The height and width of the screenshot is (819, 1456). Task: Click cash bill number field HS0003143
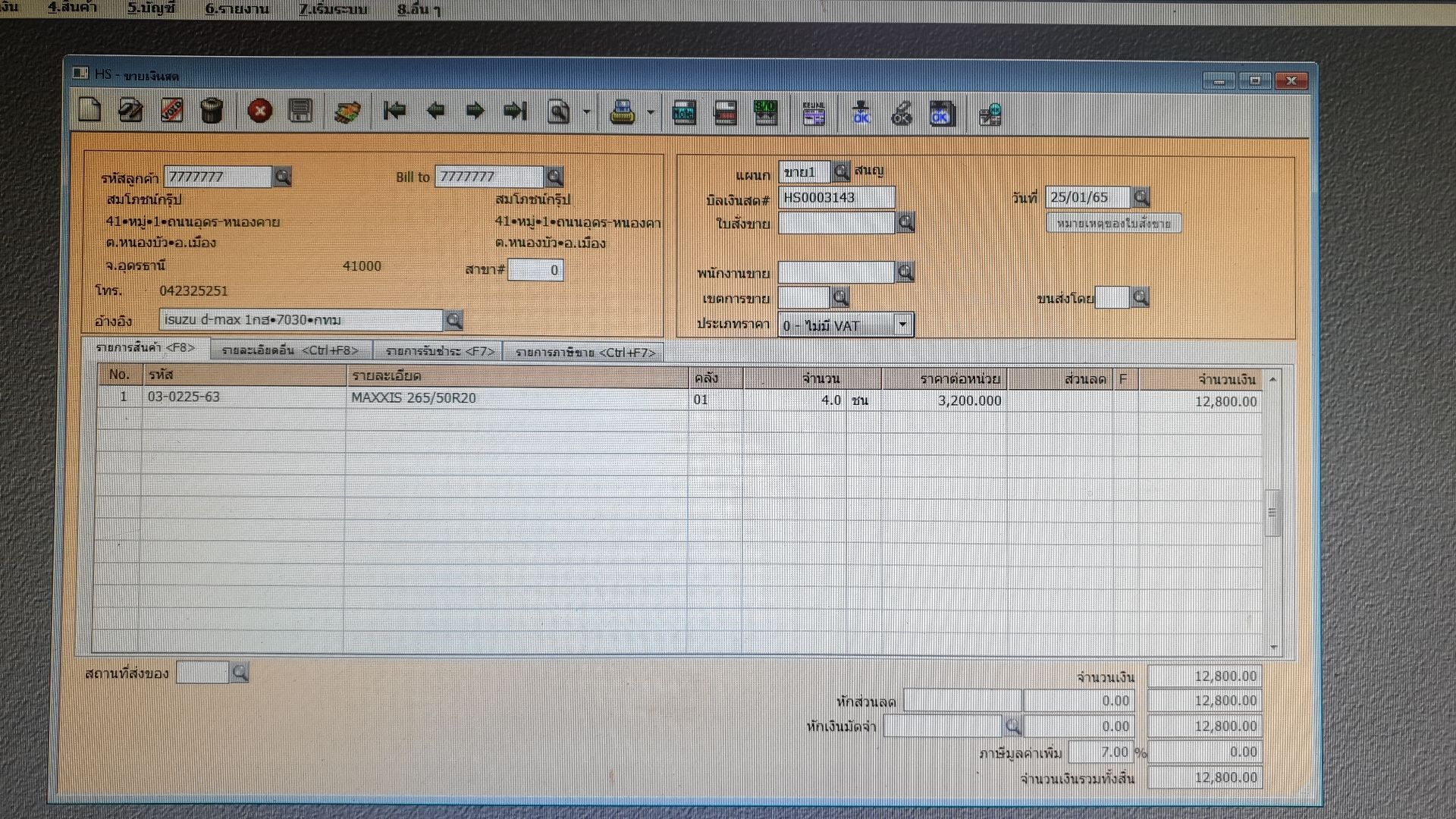click(836, 197)
